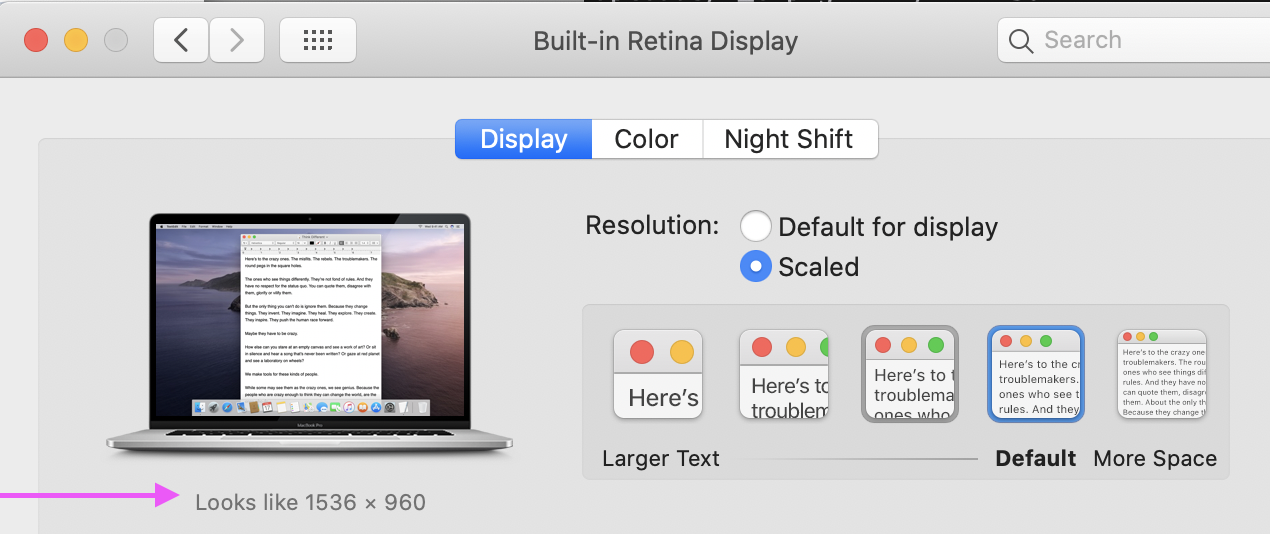This screenshot has height=534, width=1270.
Task: Select the Larger Text scaling thumbnail
Action: pyautogui.click(x=658, y=374)
